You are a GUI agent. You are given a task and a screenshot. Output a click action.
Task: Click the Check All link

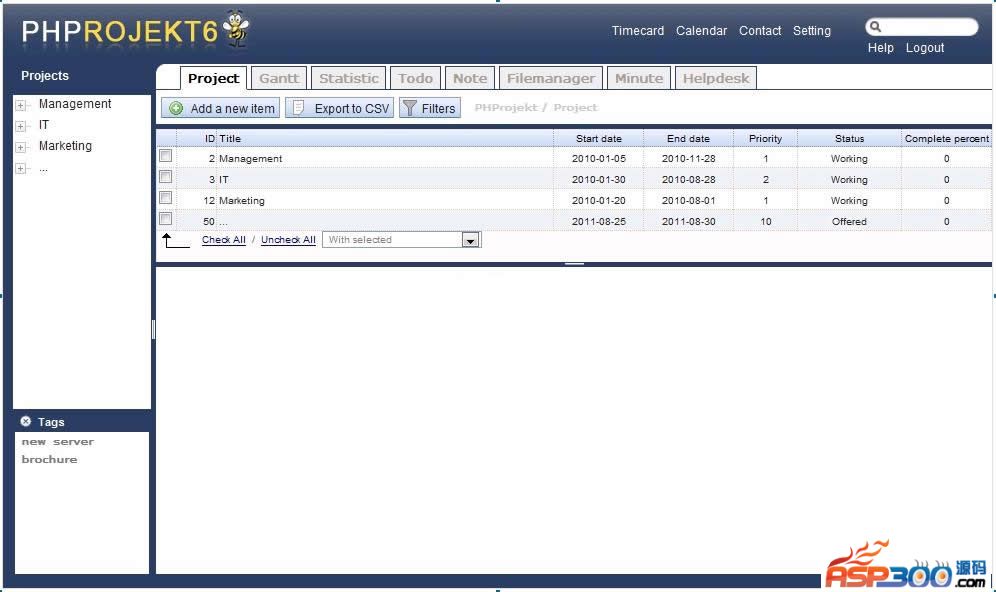(x=224, y=239)
